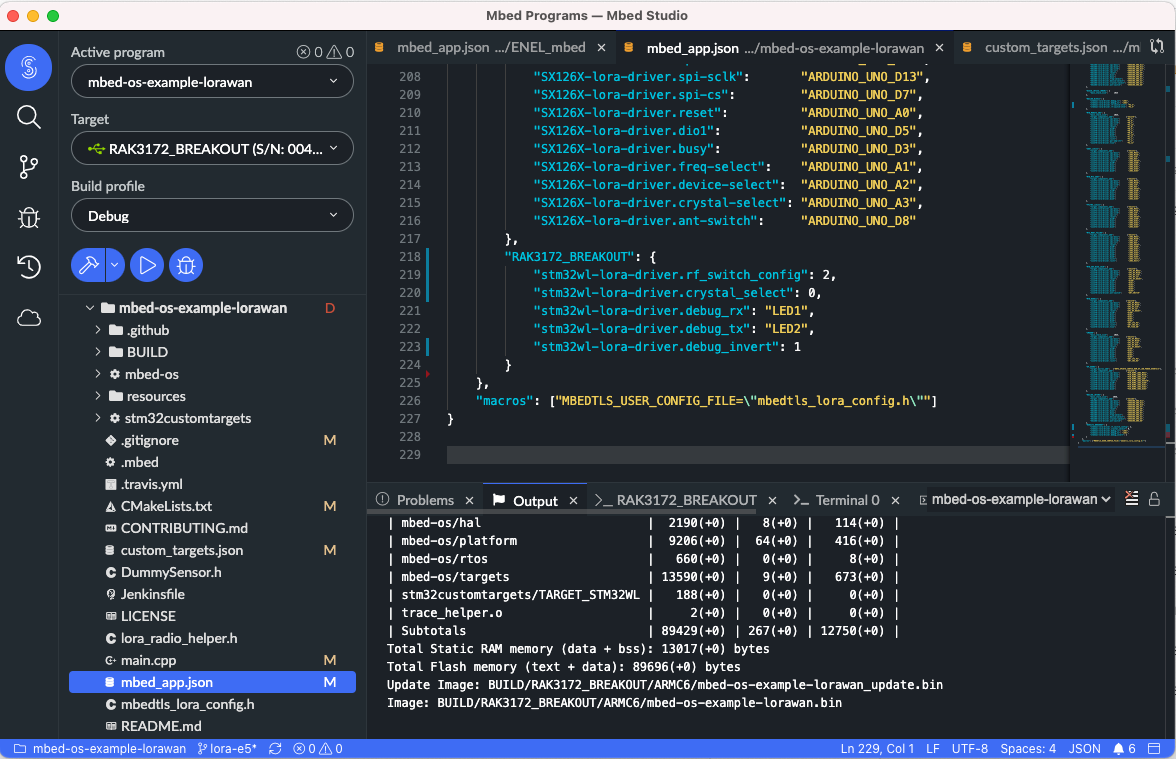Open the Source Control branch icon
This screenshot has height=759, width=1176.
tap(28, 167)
